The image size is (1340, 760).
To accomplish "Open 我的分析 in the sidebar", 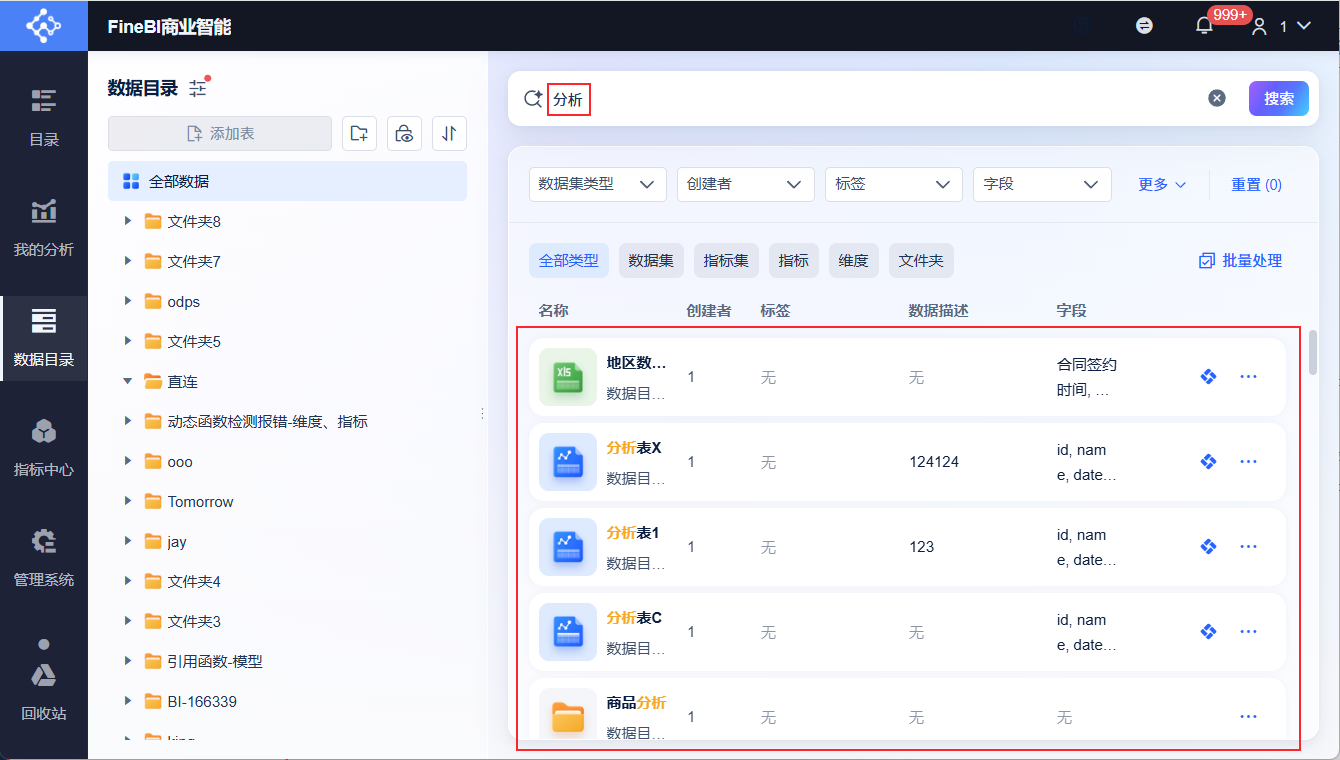I will point(43,227).
